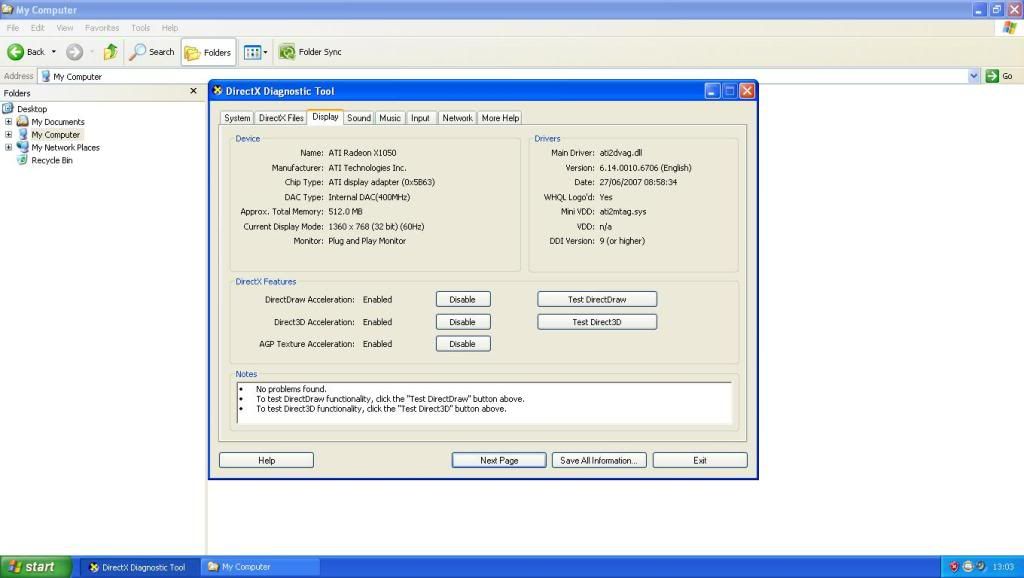Click the Forward arrow icon

74,52
